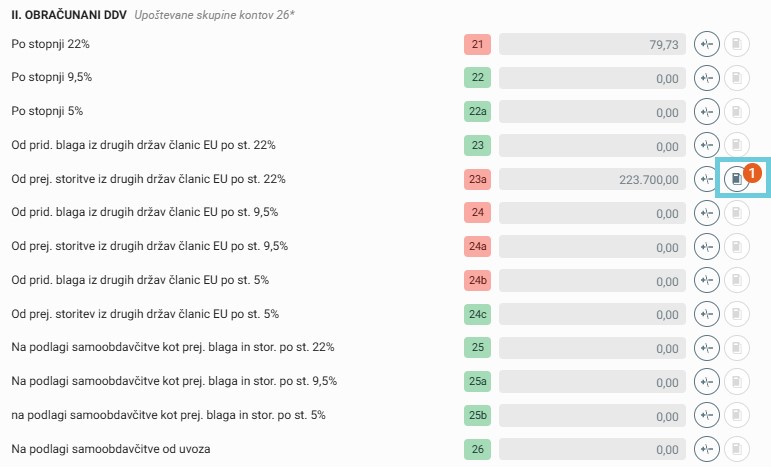Click the +/- adjust icon for field 26
This screenshot has width=771, height=467.
point(707,449)
